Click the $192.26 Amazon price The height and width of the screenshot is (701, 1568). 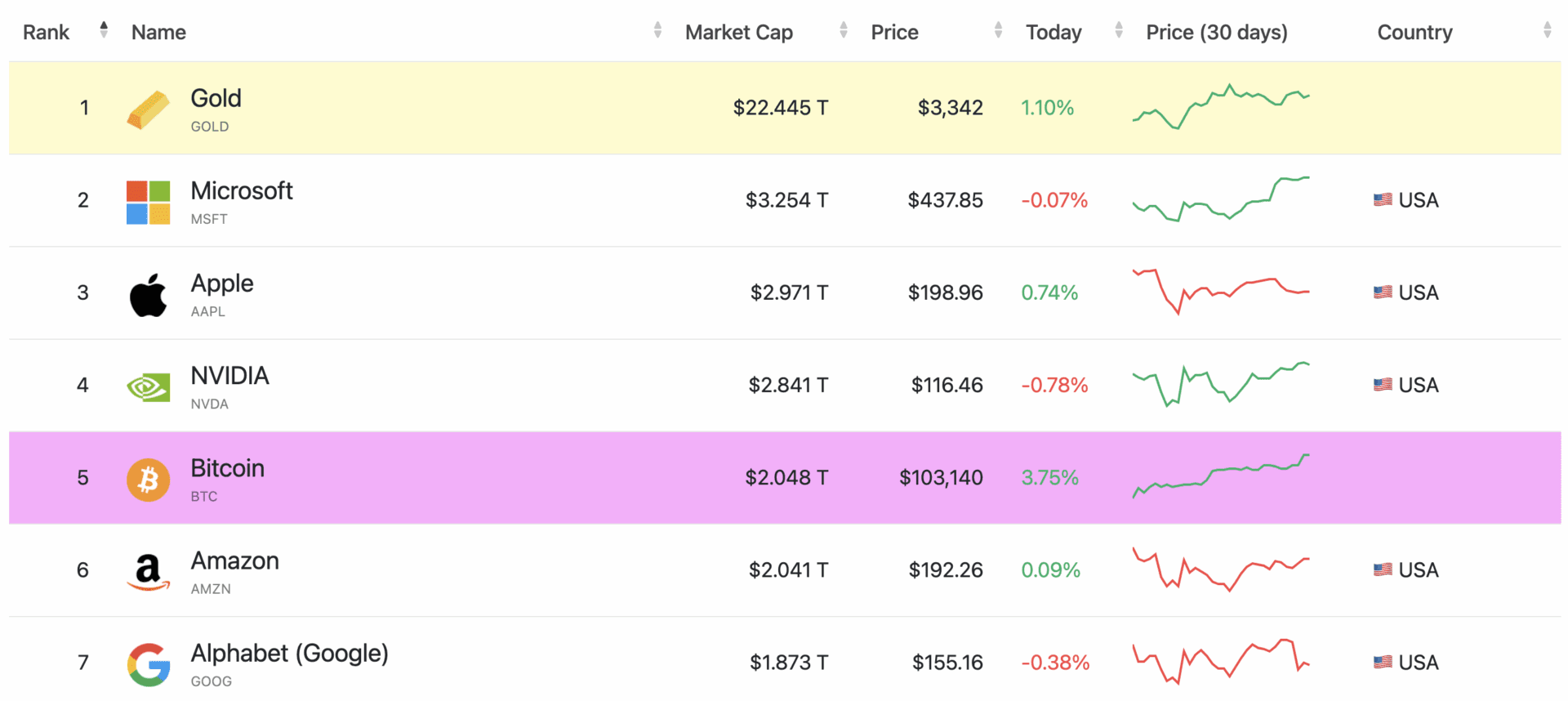tap(946, 569)
